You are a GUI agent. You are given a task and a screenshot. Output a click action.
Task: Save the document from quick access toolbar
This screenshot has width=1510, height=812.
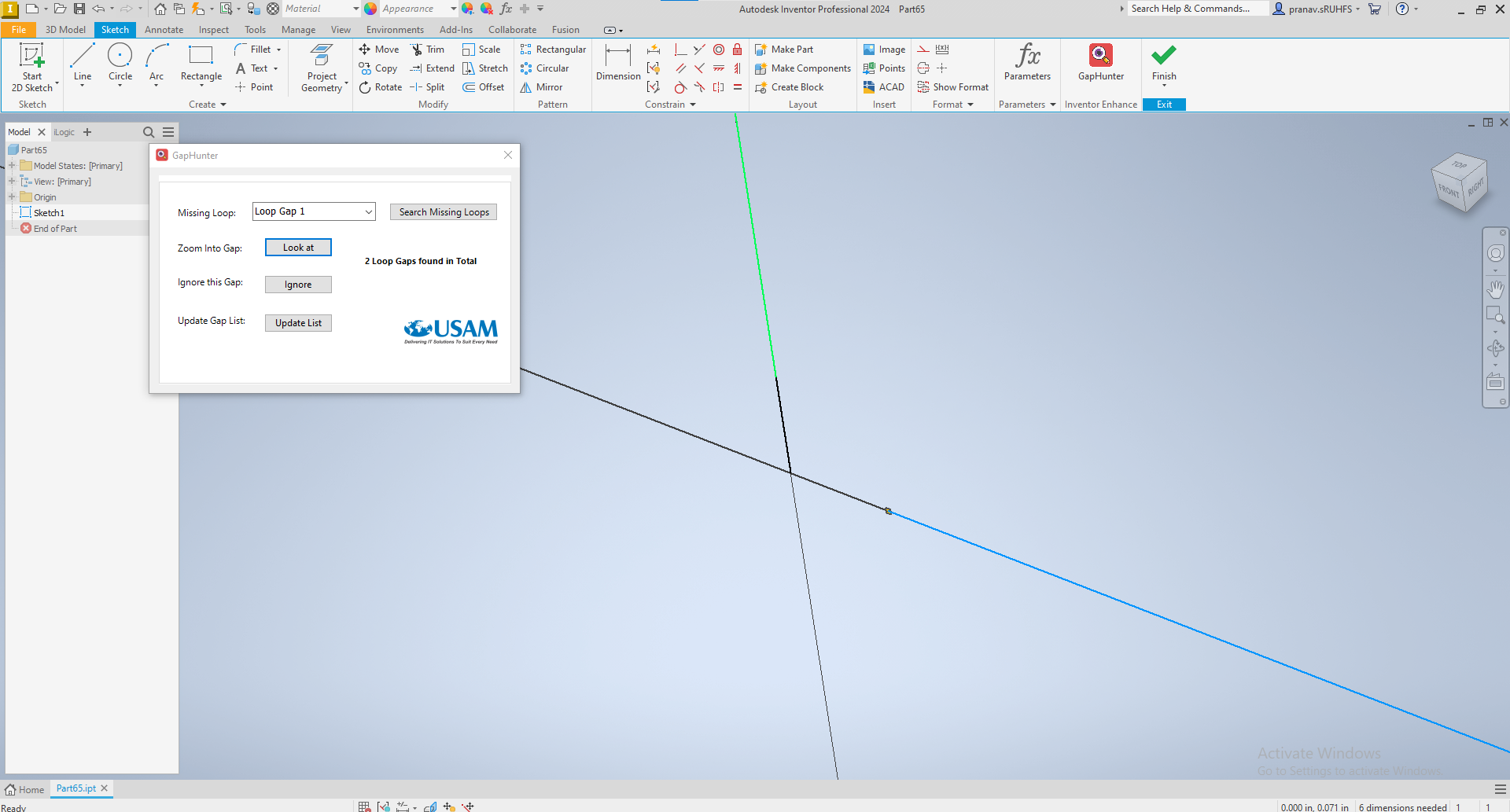point(79,9)
